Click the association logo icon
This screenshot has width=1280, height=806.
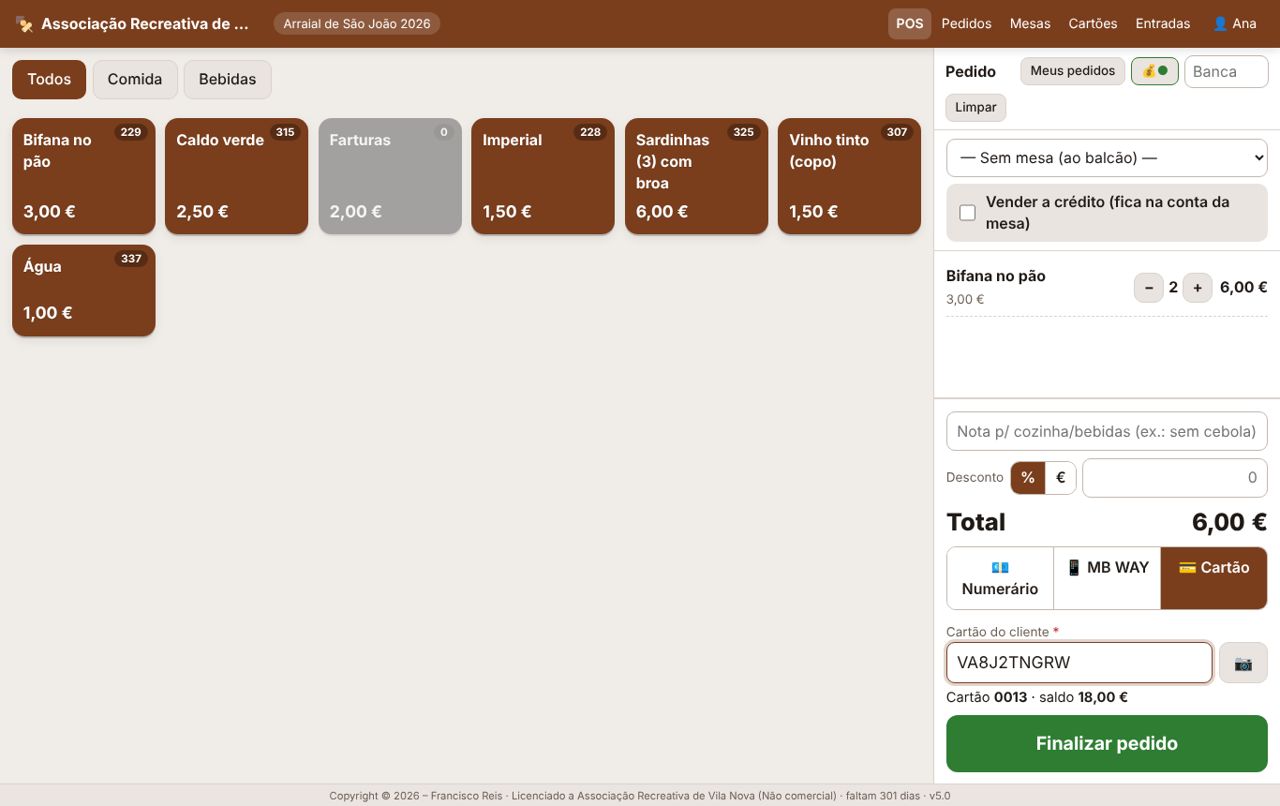tap(24, 24)
